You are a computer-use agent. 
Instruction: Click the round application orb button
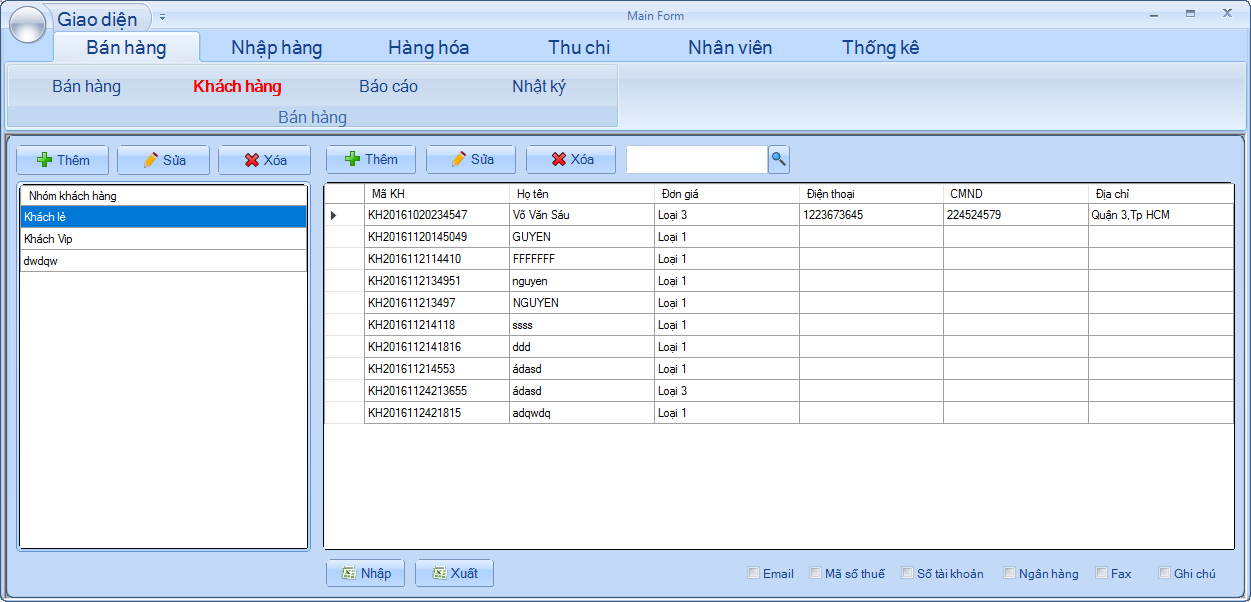pyautogui.click(x=28, y=24)
